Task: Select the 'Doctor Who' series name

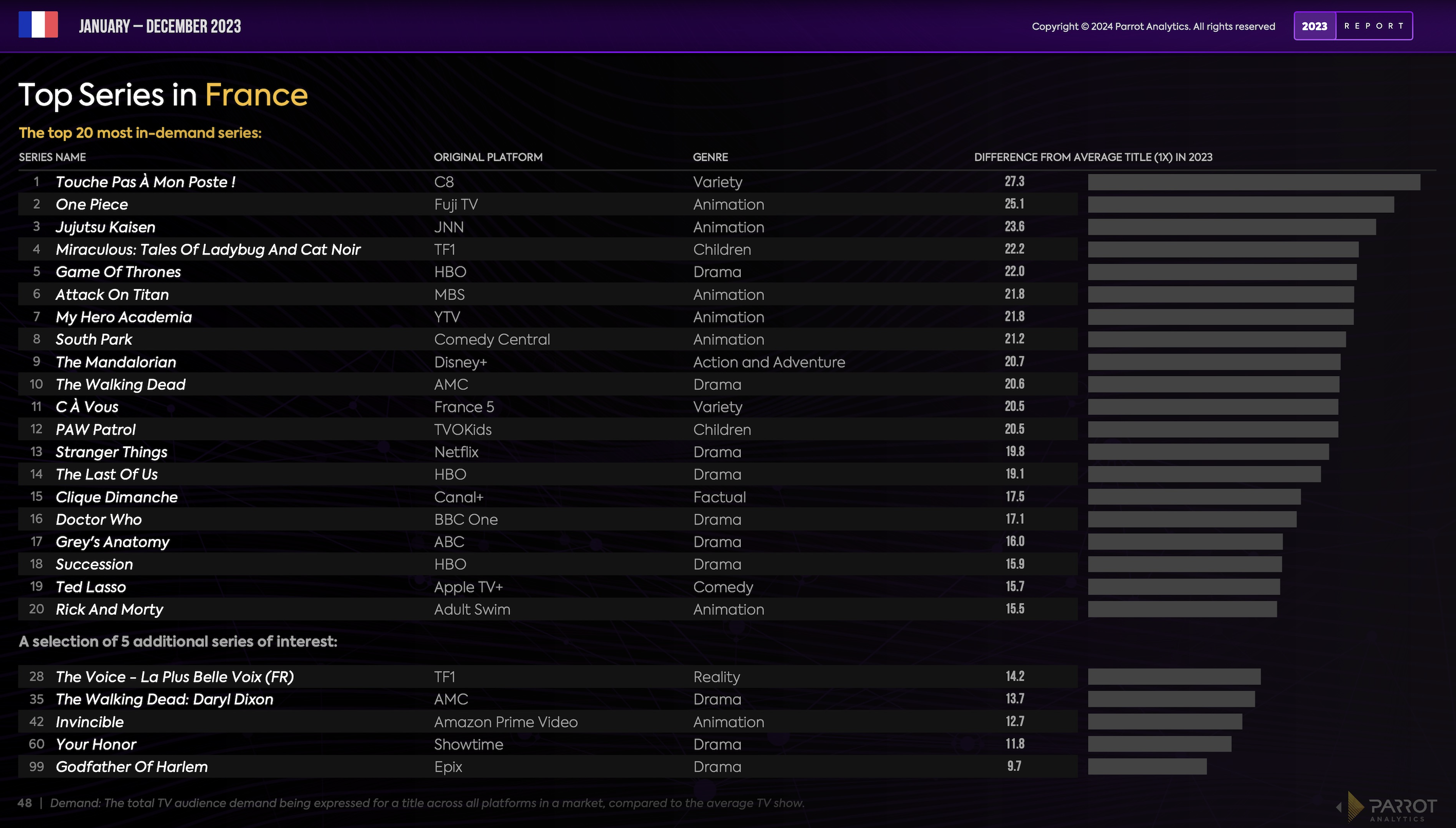Action: 99,519
